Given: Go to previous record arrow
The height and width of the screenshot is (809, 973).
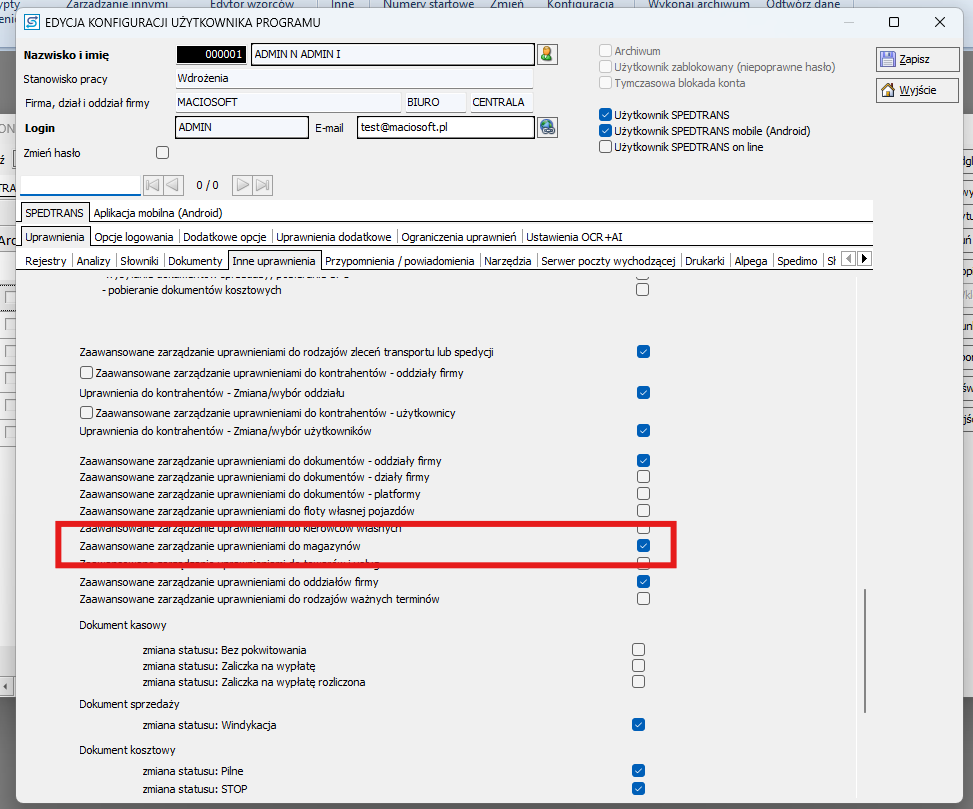Looking at the screenshot, I should [x=173, y=185].
